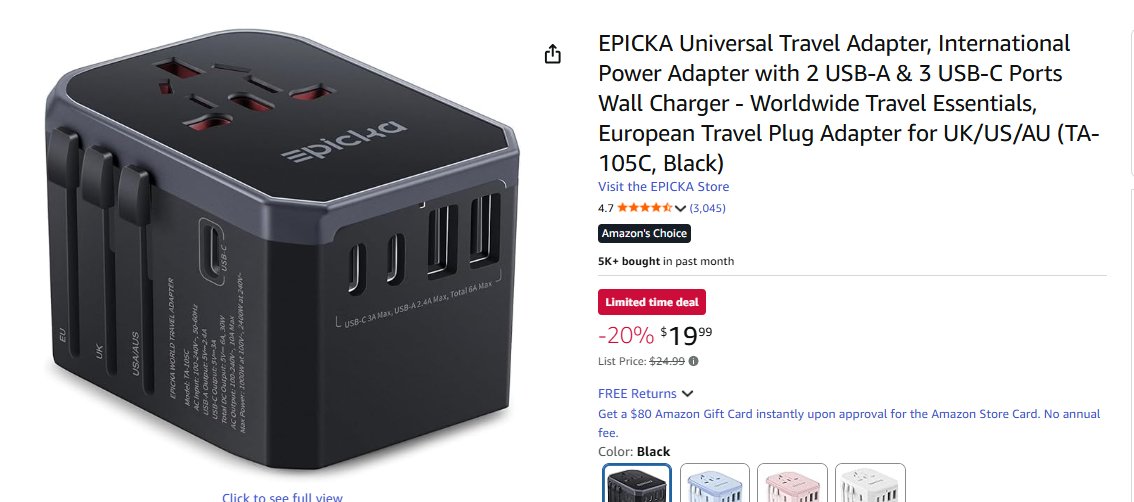This screenshot has width=1134, height=502.
Task: Click the Limited time deal badge
Action: click(652, 302)
